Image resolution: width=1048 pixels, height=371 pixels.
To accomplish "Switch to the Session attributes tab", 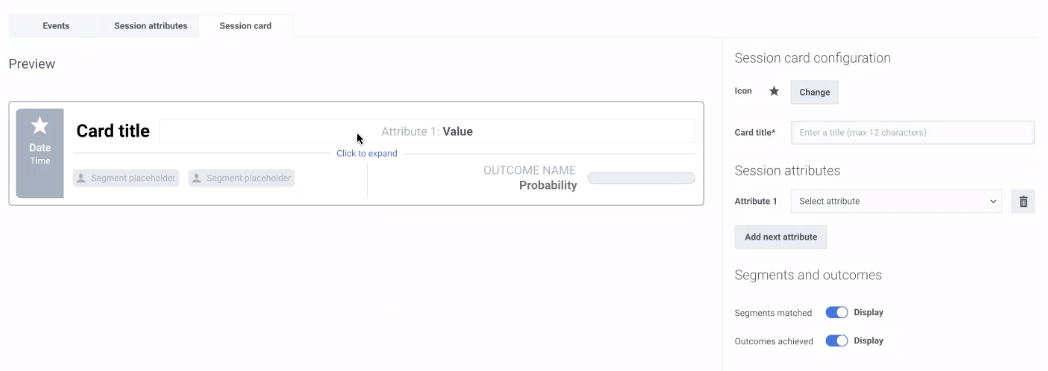I will (150, 26).
